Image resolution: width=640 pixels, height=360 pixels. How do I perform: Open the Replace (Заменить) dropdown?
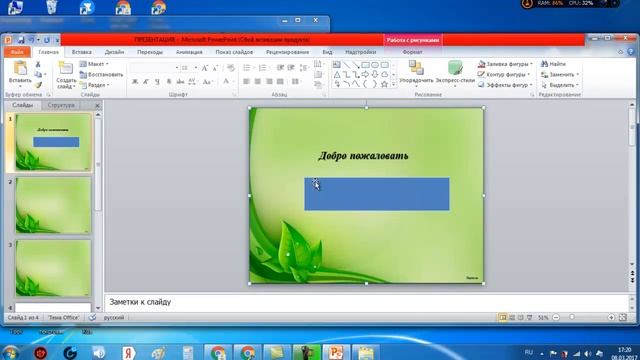coord(560,74)
